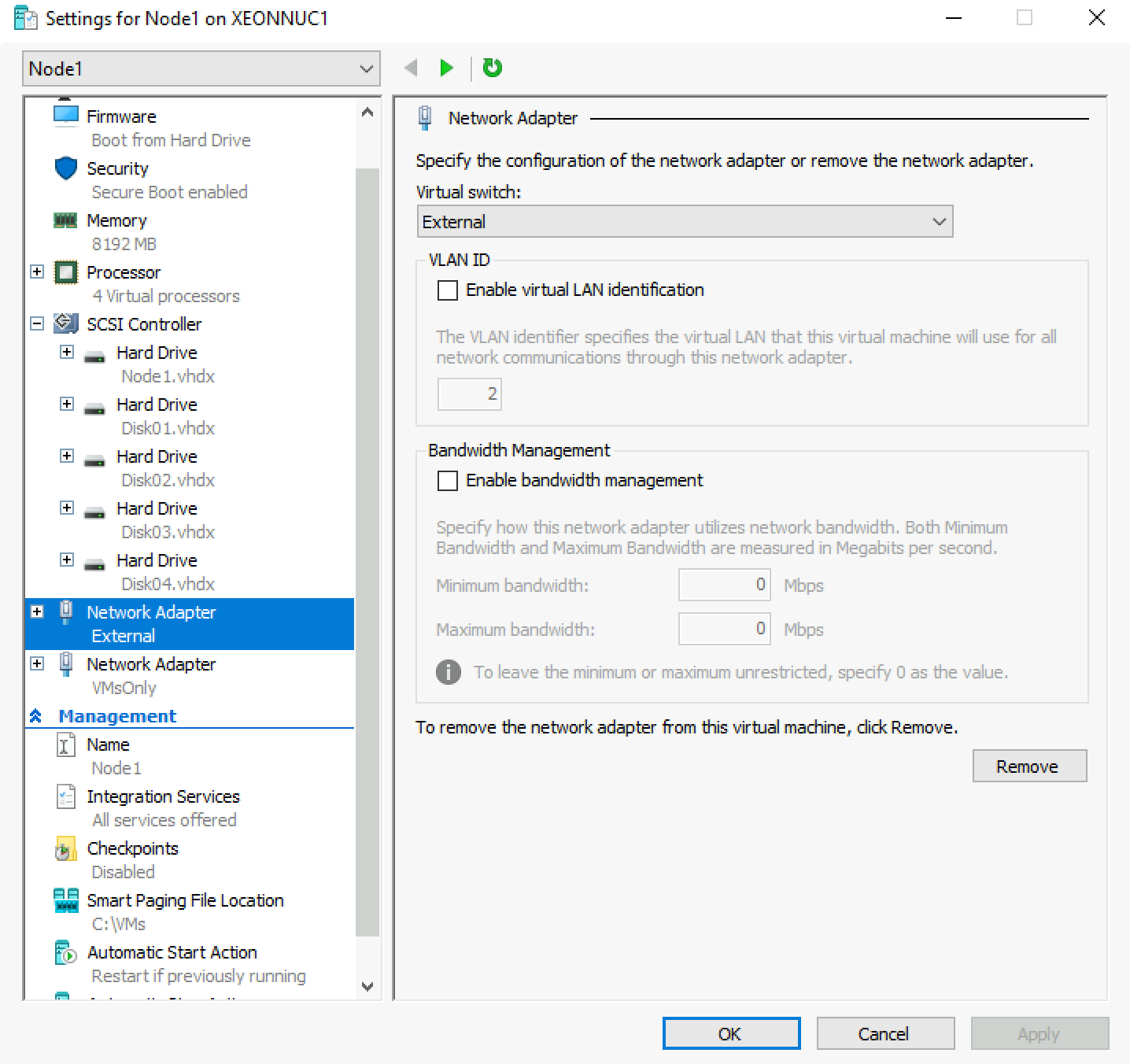Click the "8192 MB" memory value
Screen dimensions: 1130x1064
tap(124, 244)
